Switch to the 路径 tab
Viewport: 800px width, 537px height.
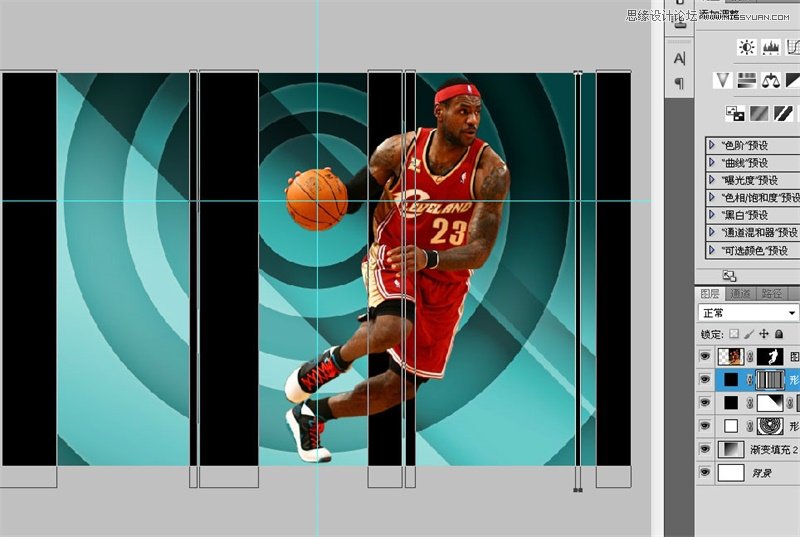click(x=771, y=294)
